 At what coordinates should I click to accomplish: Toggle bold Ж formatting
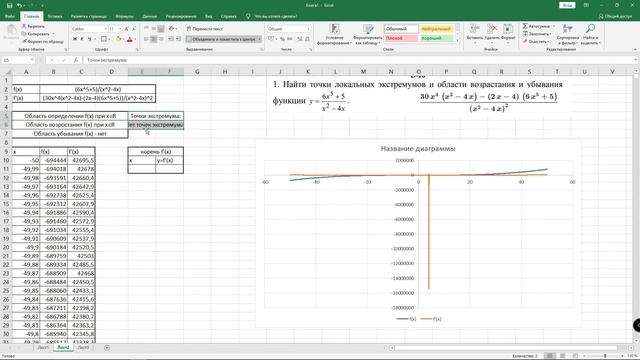pyautogui.click(x=75, y=39)
